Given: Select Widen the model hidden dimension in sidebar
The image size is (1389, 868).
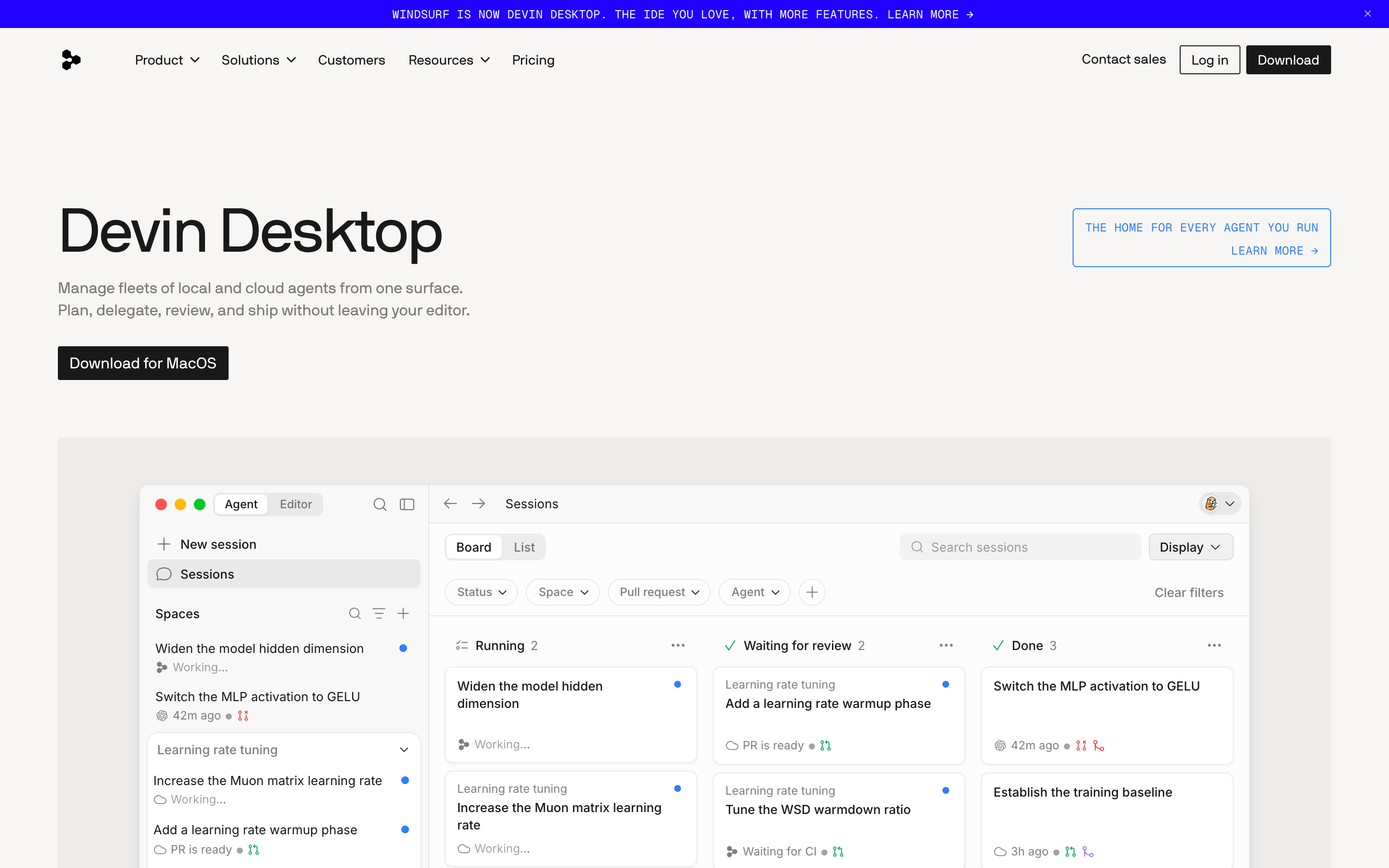Looking at the screenshot, I should tap(284, 657).
